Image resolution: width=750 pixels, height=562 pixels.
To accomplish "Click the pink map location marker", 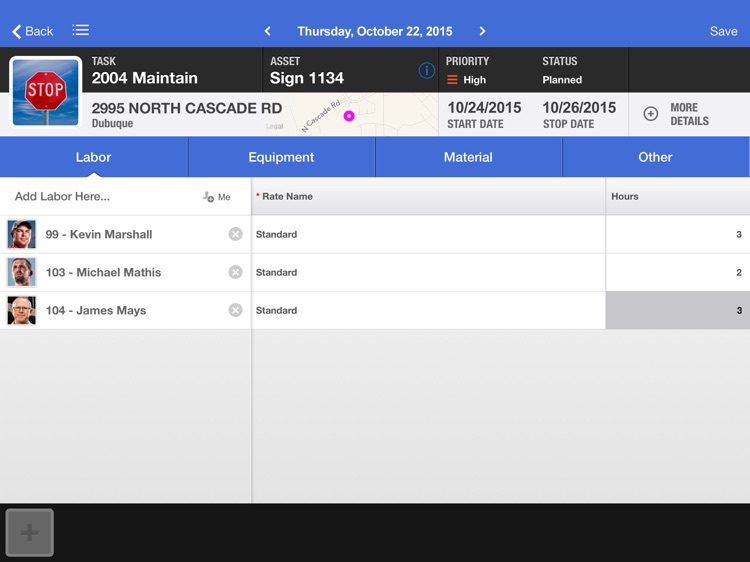I will [x=349, y=116].
